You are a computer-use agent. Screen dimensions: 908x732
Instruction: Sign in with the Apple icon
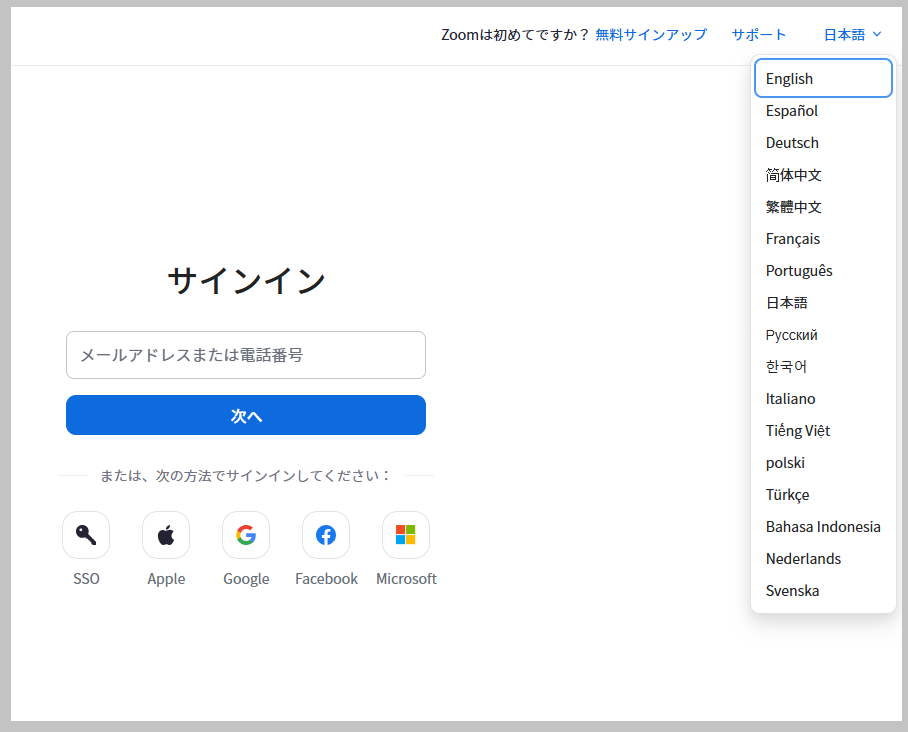tap(166, 535)
